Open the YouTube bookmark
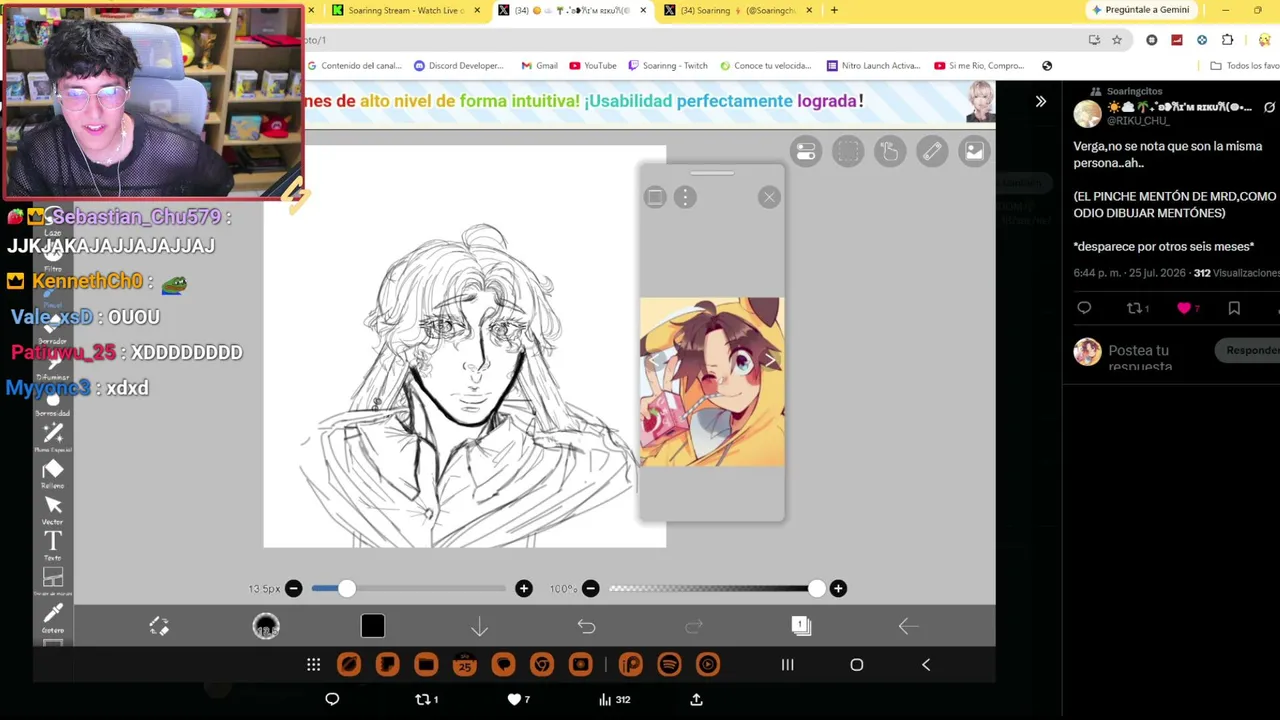Image resolution: width=1280 pixels, height=720 pixels. [x=593, y=66]
